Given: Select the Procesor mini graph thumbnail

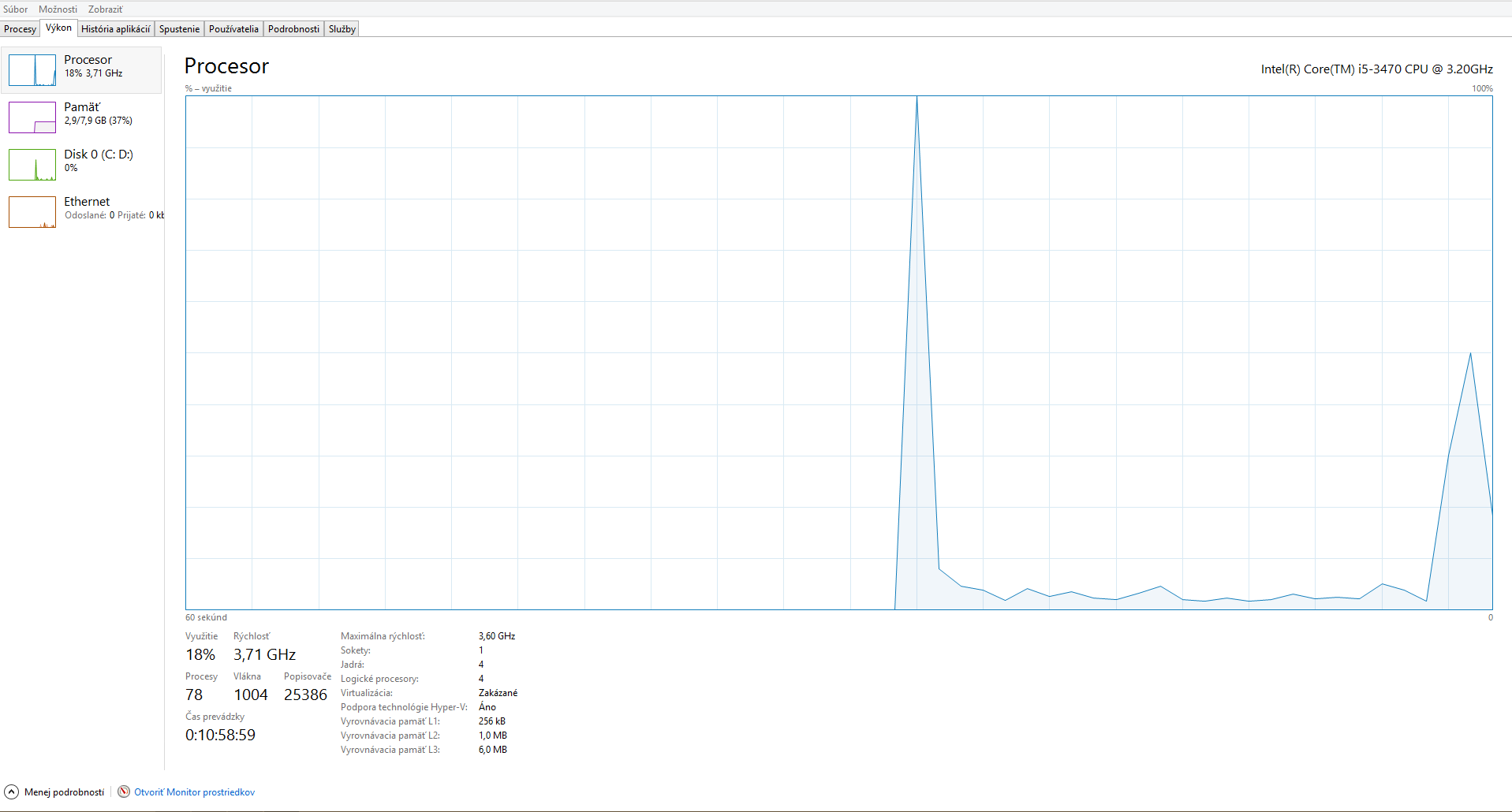Looking at the screenshot, I should (32, 70).
